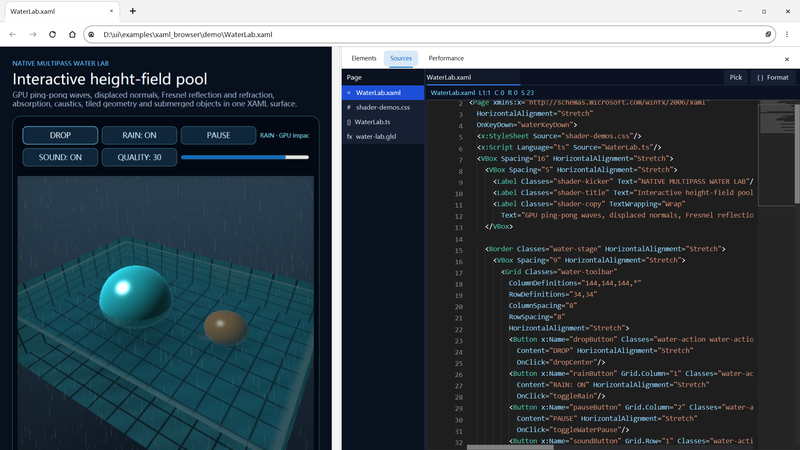Click code line 15 with Border Classes="water-stage"
Screen dimensions: 800x450
point(606,248)
